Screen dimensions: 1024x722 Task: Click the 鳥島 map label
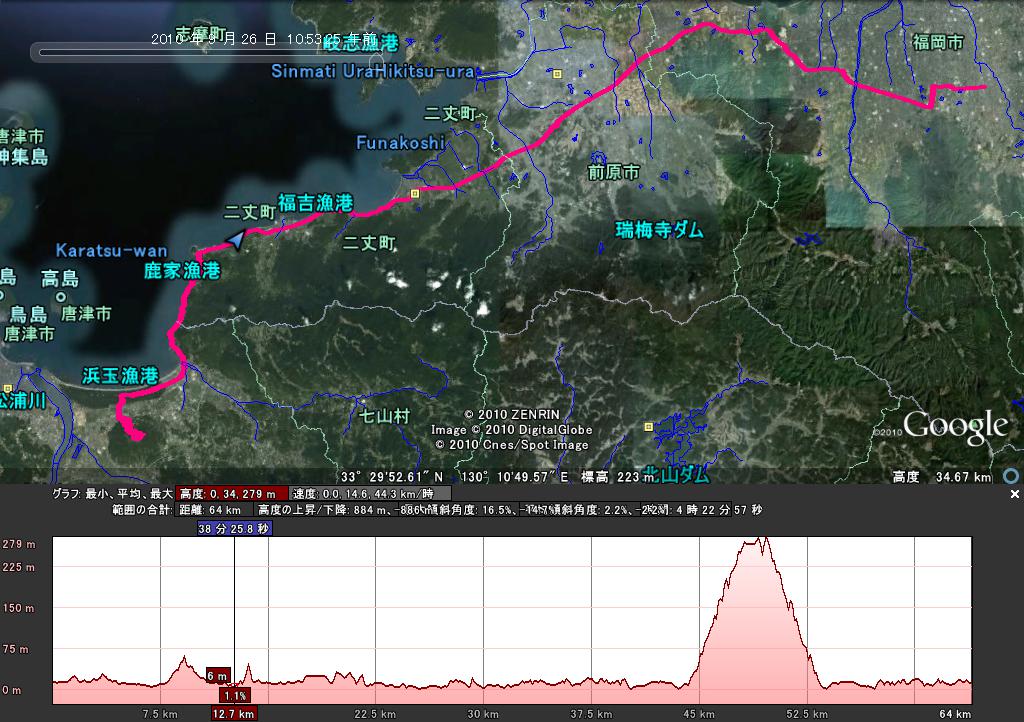(x=28, y=315)
